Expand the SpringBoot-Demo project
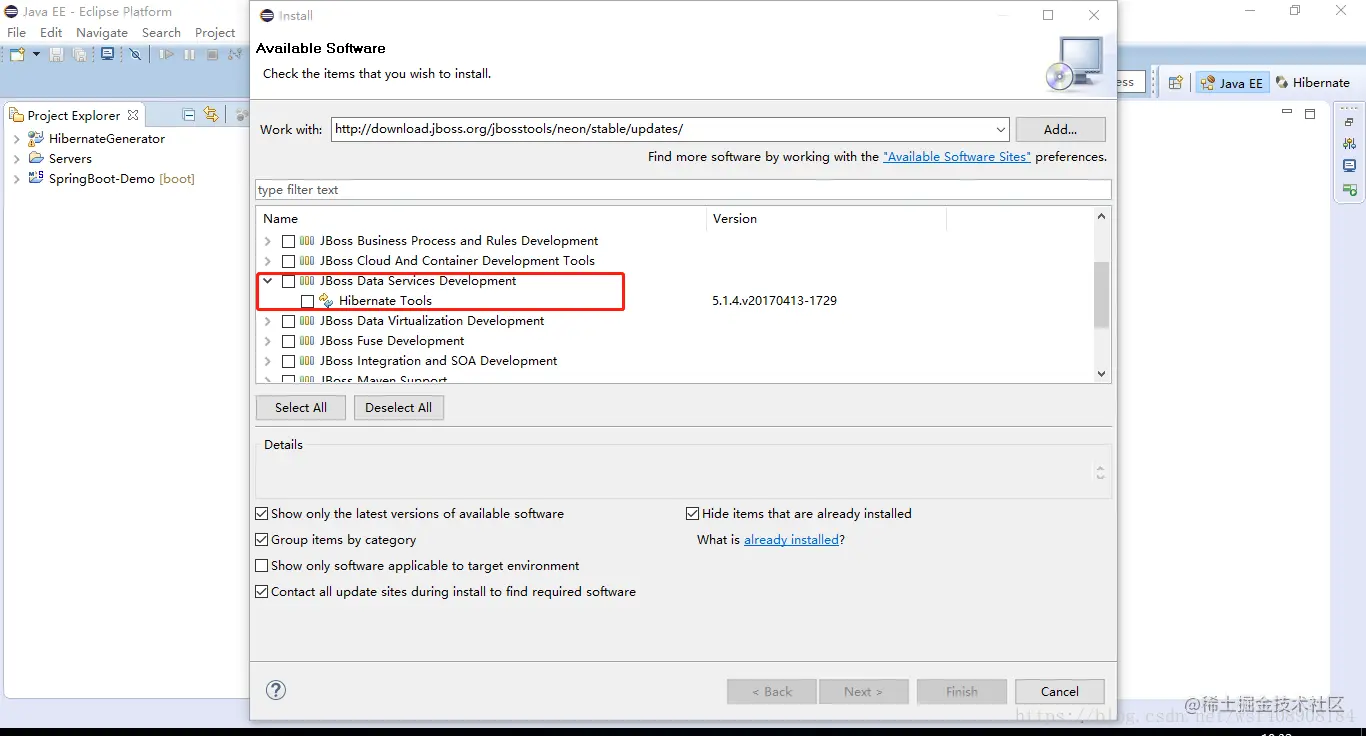The width and height of the screenshot is (1366, 736). click(16, 179)
